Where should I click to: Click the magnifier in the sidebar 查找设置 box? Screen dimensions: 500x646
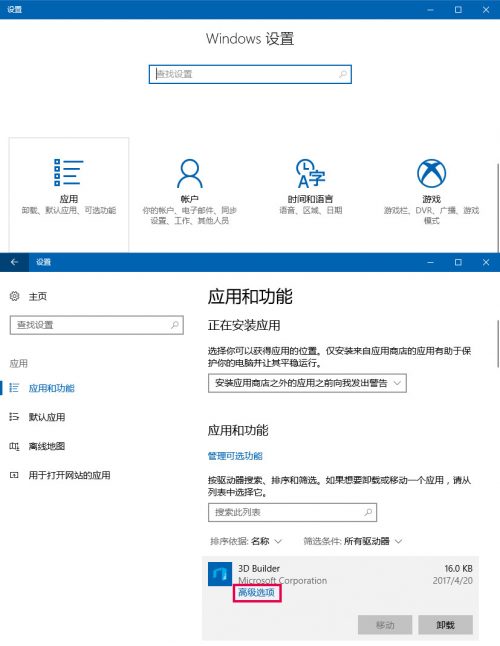coord(175,325)
